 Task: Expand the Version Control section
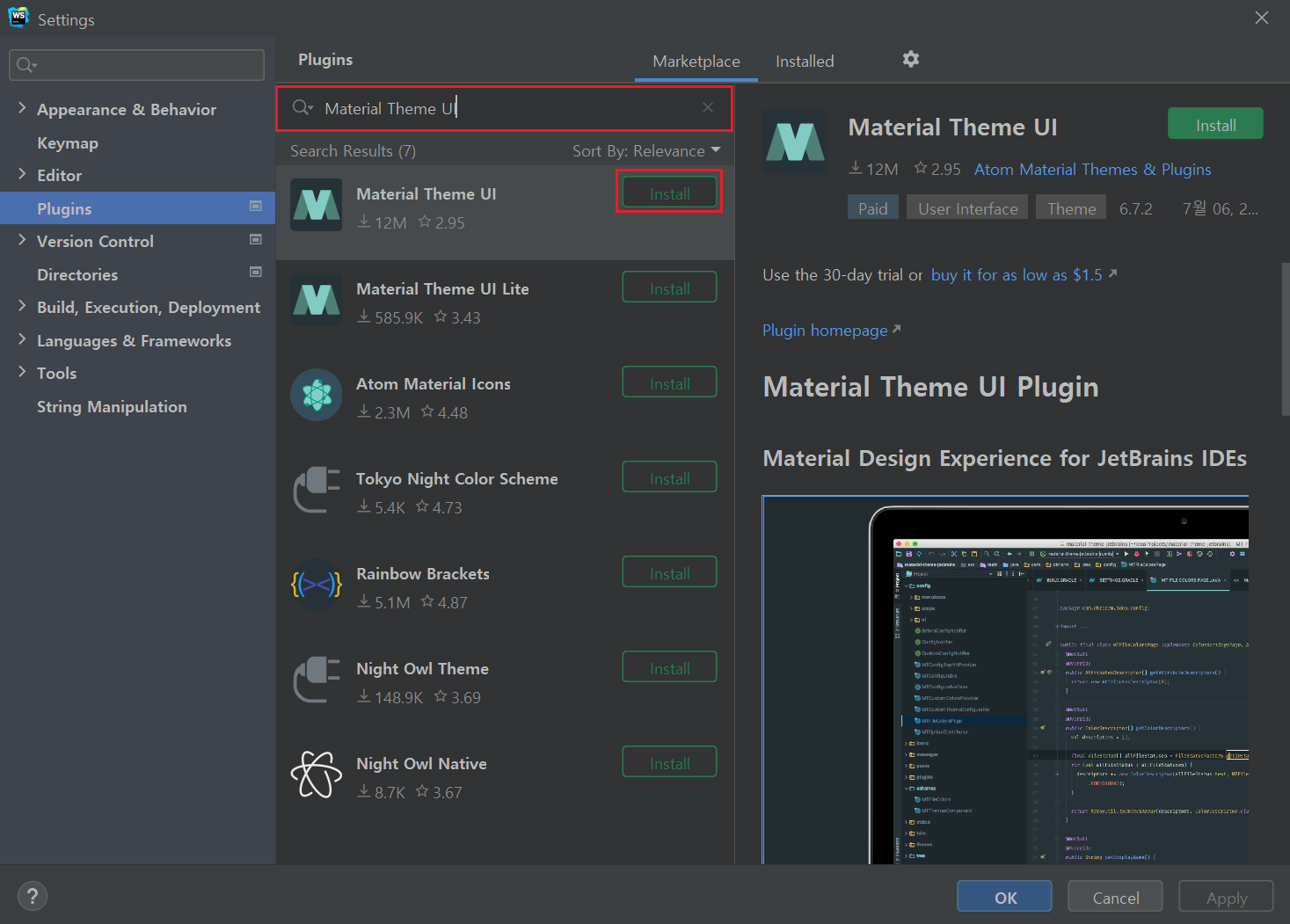pyautogui.click(x=22, y=239)
